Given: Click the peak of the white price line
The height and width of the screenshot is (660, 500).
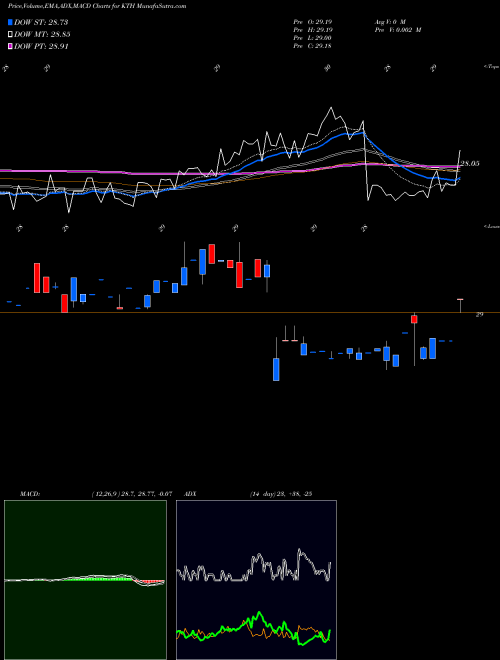Looking at the screenshot, I should tap(331, 108).
